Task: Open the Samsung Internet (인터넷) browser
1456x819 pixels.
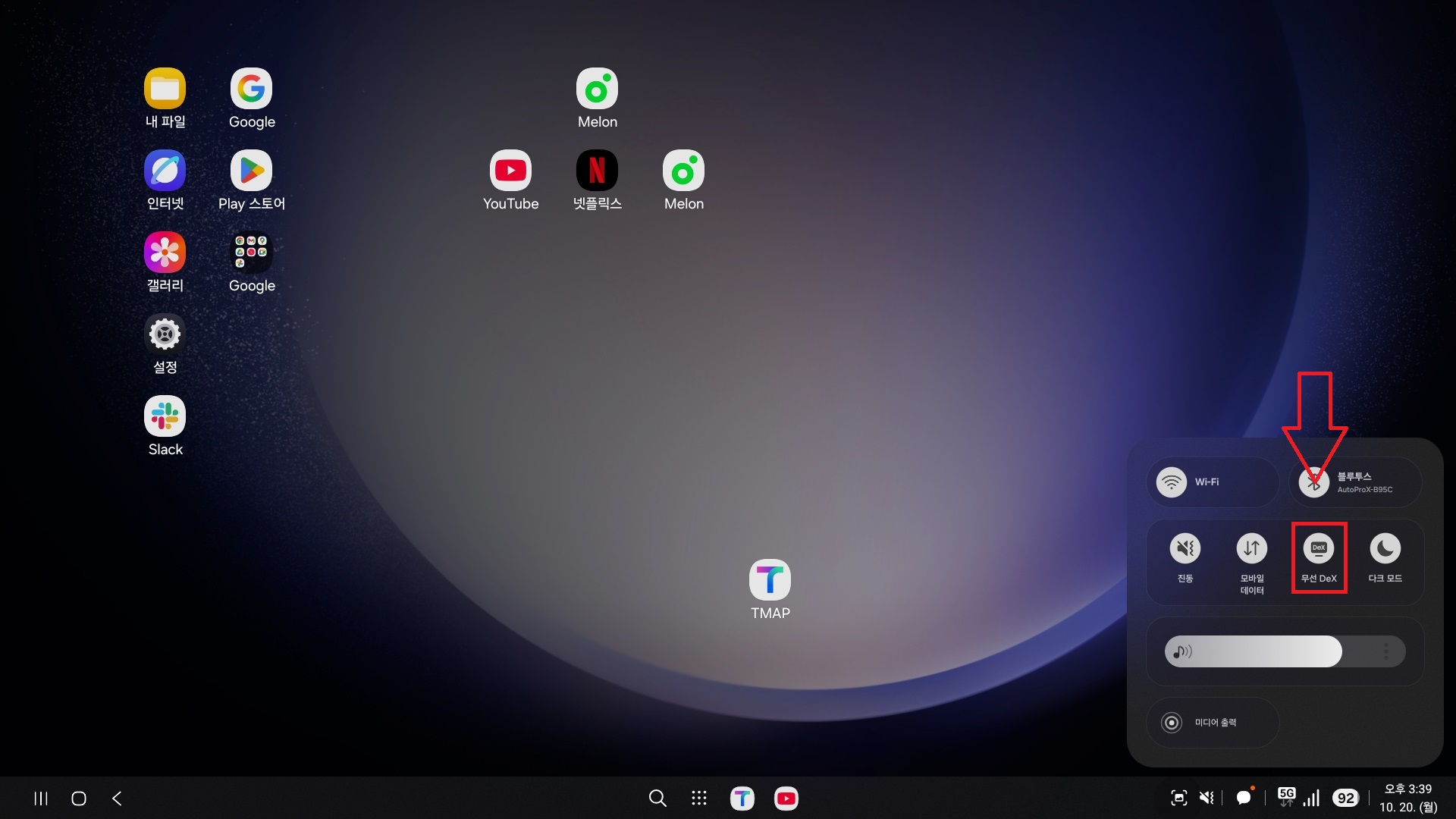Action: pyautogui.click(x=165, y=171)
